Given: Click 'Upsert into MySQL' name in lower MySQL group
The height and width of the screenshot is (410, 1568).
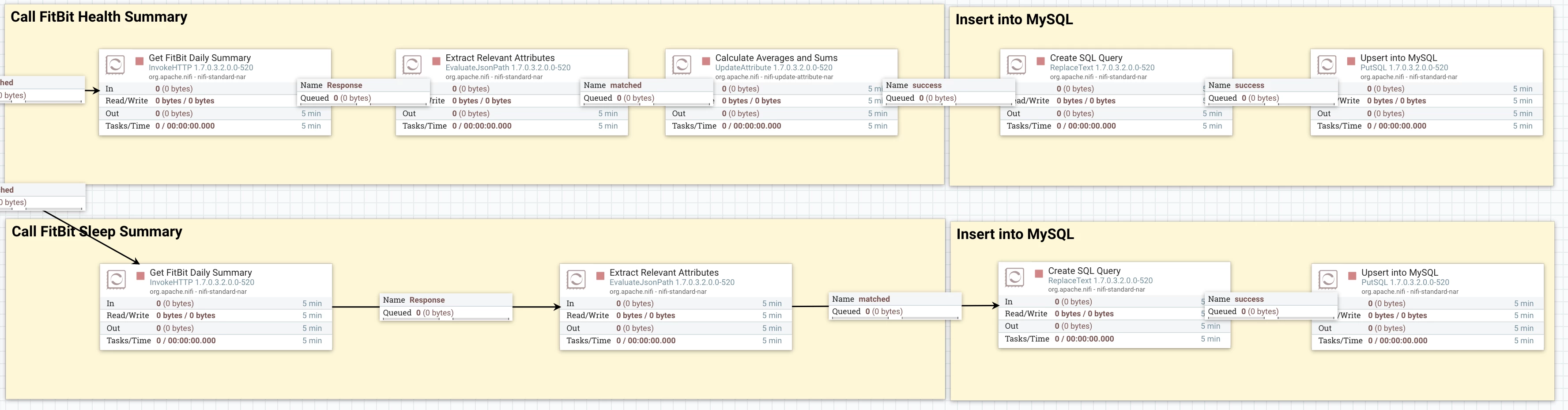Looking at the screenshot, I should click(x=1399, y=273).
